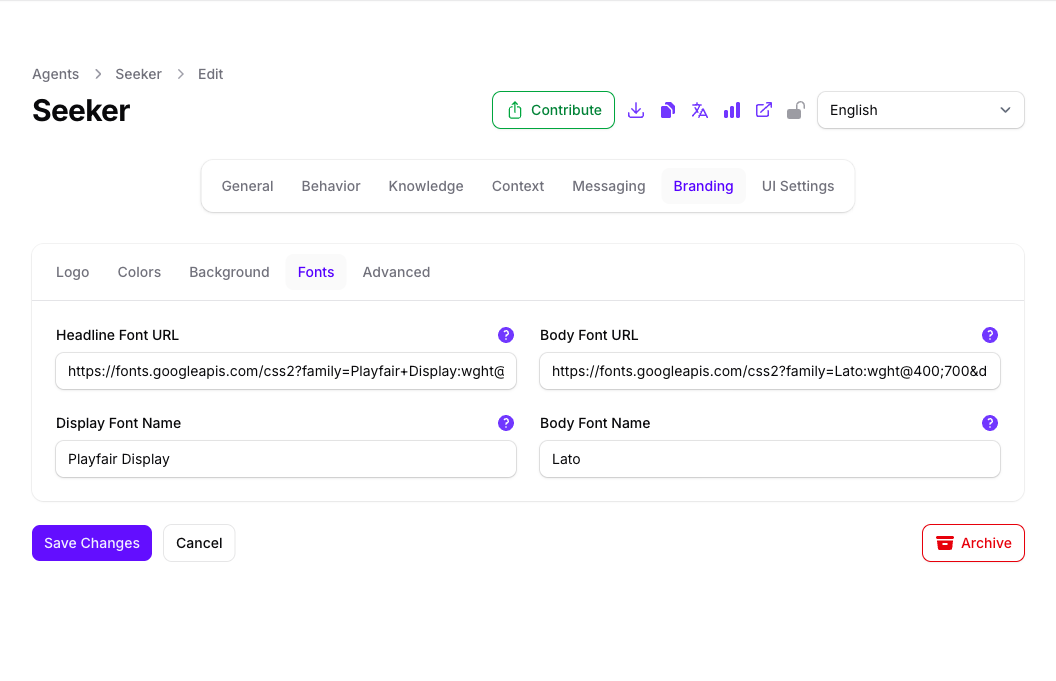Switch to the Knowledge tab

coord(426,186)
